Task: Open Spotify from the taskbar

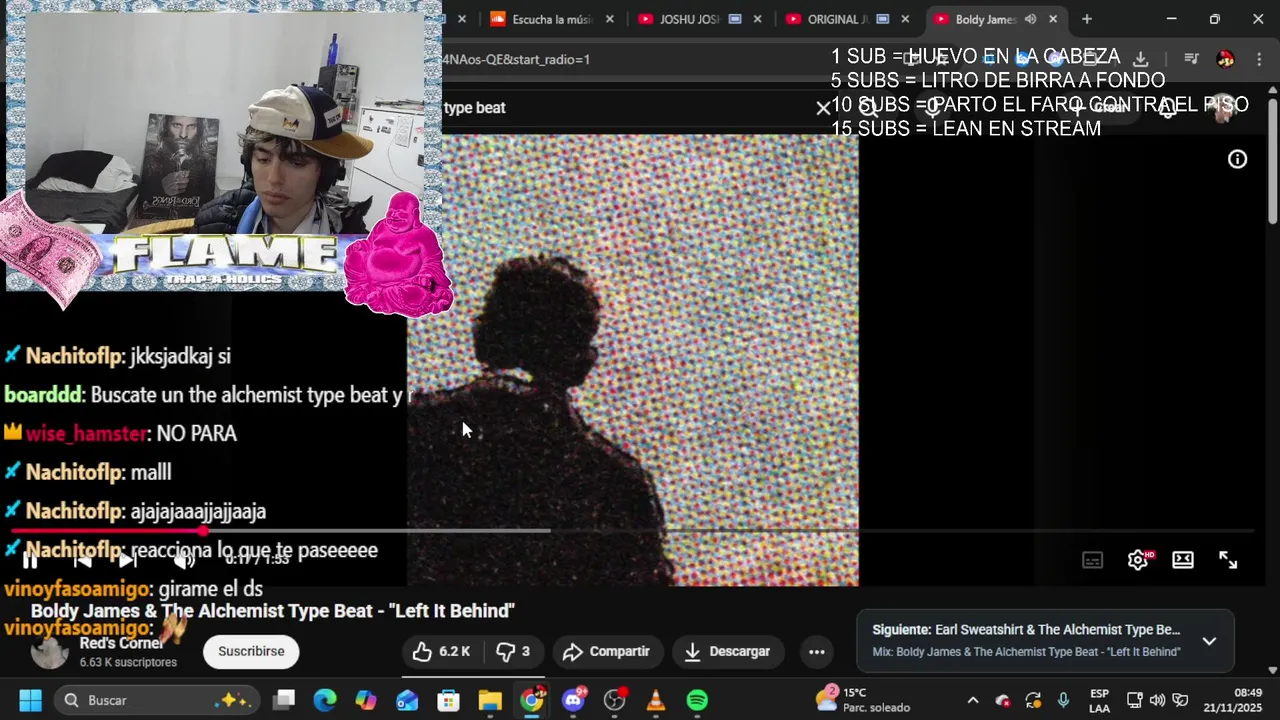Action: pyautogui.click(x=697, y=700)
